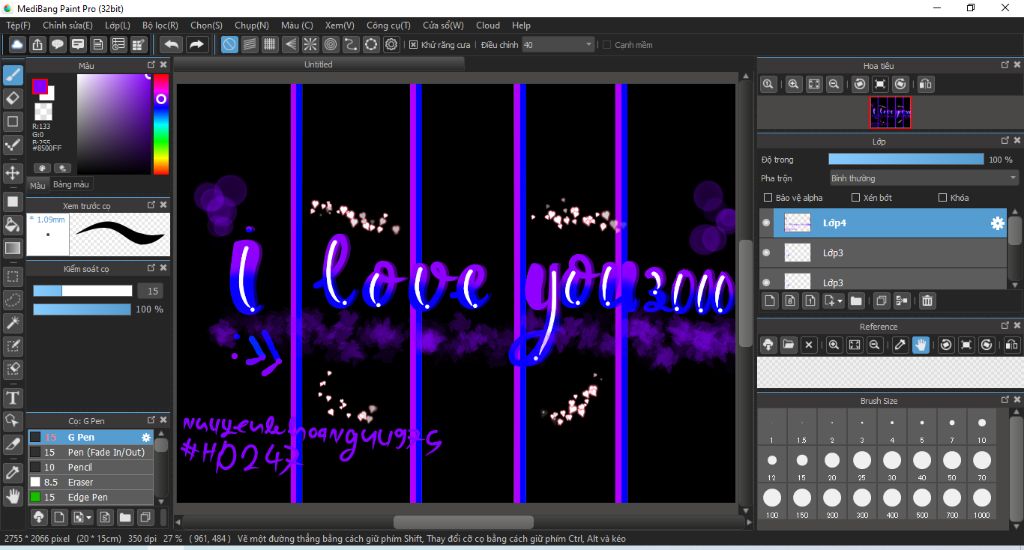
Task: Open Pha trộn blending mode dropdown
Action: click(x=923, y=178)
